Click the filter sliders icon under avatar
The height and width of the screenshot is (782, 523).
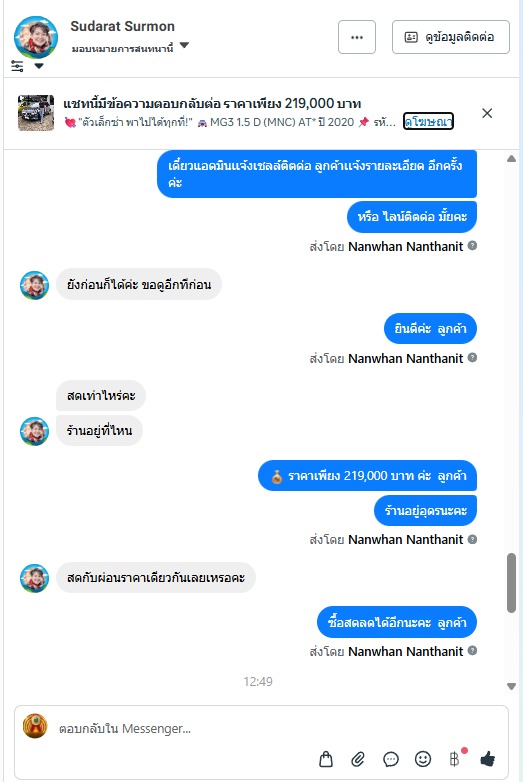coord(17,66)
